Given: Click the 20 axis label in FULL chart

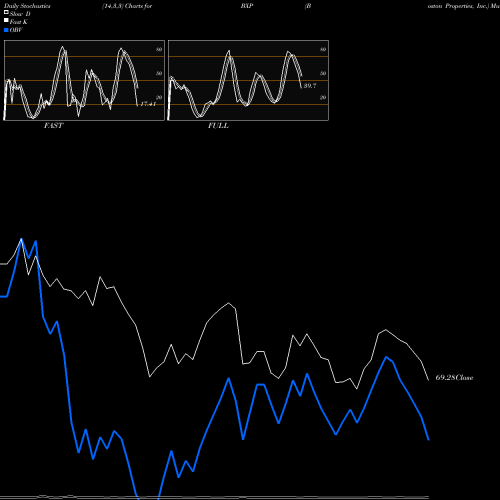Looking at the screenshot, I should tap(323, 97).
